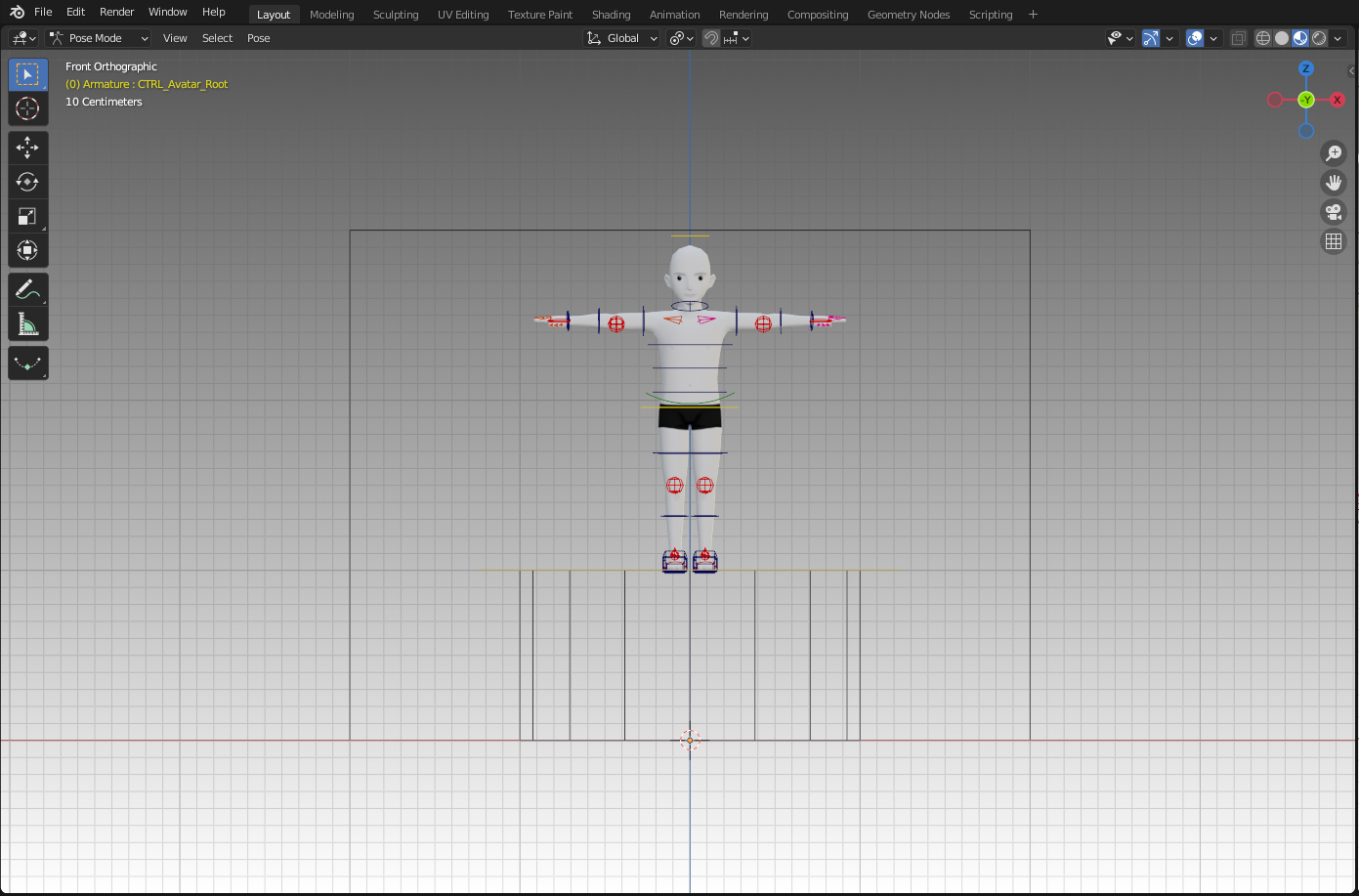Expand the gizmo options dropdown arrow
1359x896 pixels.
point(1169,38)
